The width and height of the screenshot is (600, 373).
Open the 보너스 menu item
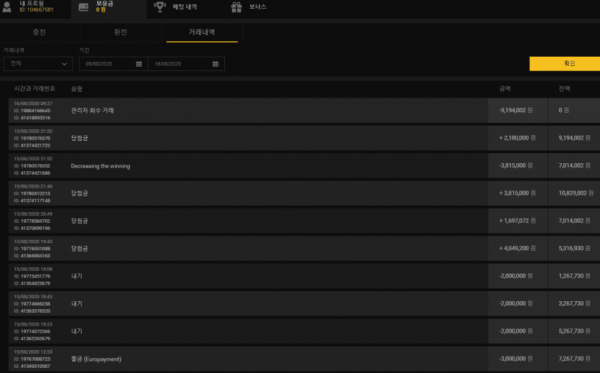pyautogui.click(x=258, y=7)
